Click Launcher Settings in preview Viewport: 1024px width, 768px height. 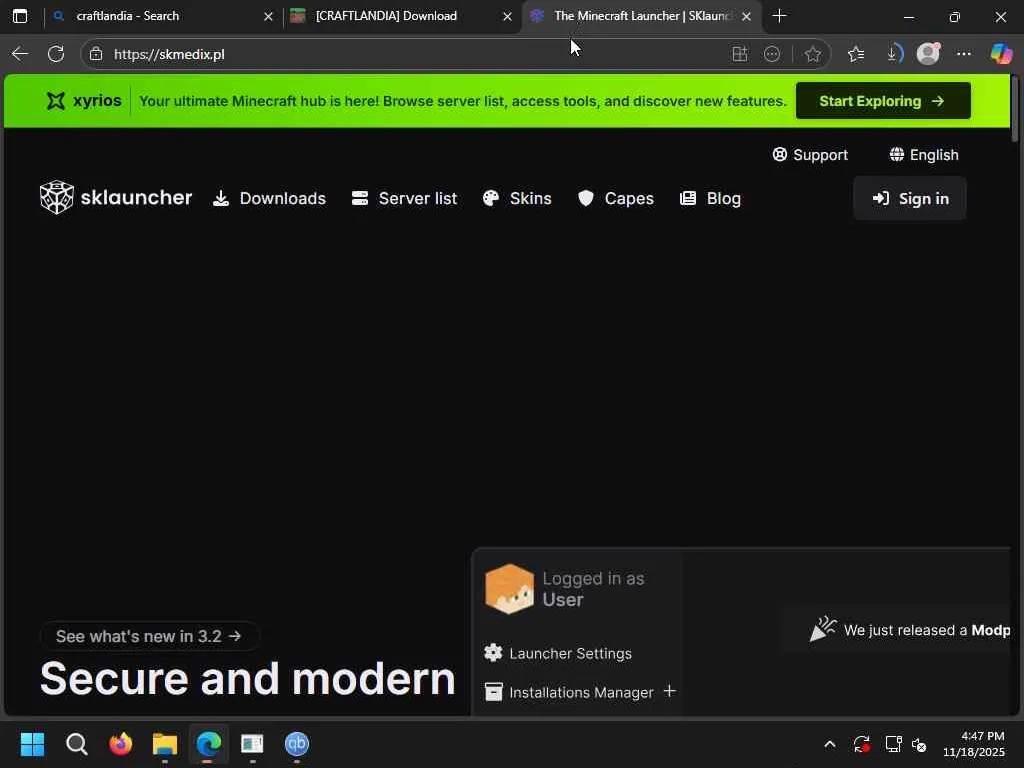coord(558,653)
